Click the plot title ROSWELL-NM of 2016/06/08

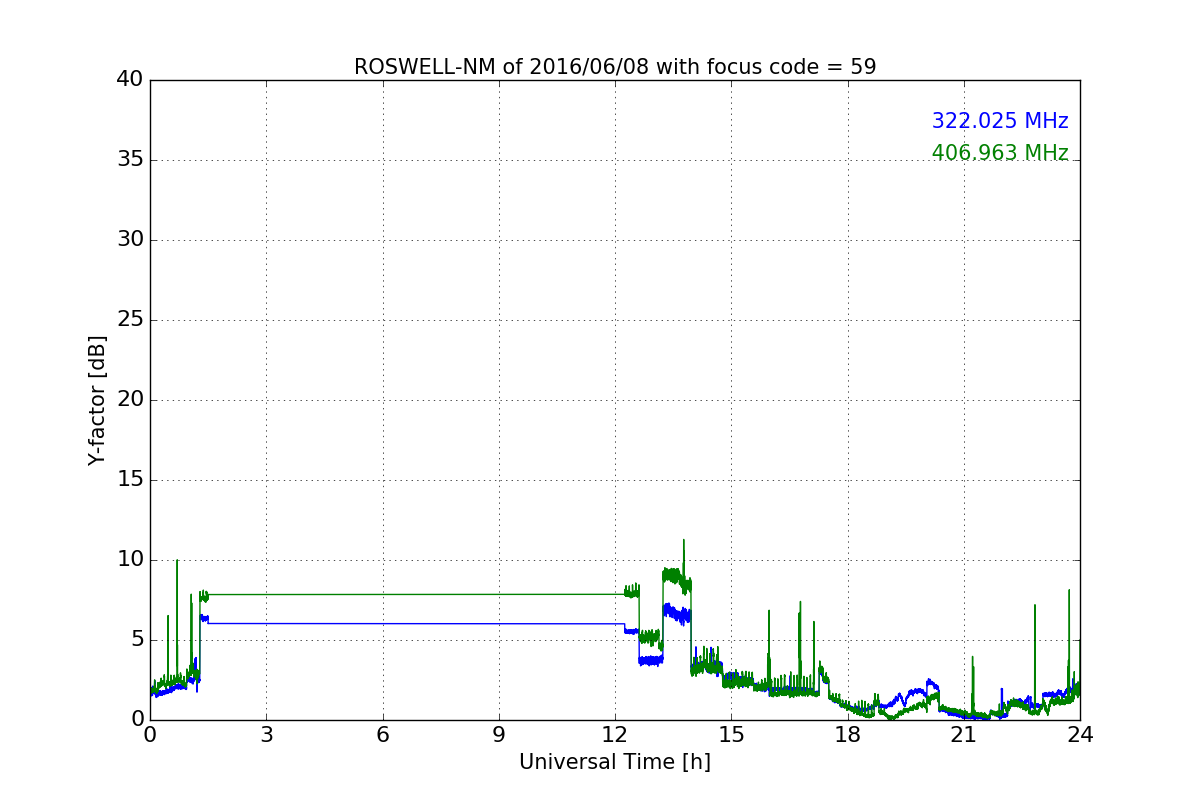pyautogui.click(x=615, y=67)
